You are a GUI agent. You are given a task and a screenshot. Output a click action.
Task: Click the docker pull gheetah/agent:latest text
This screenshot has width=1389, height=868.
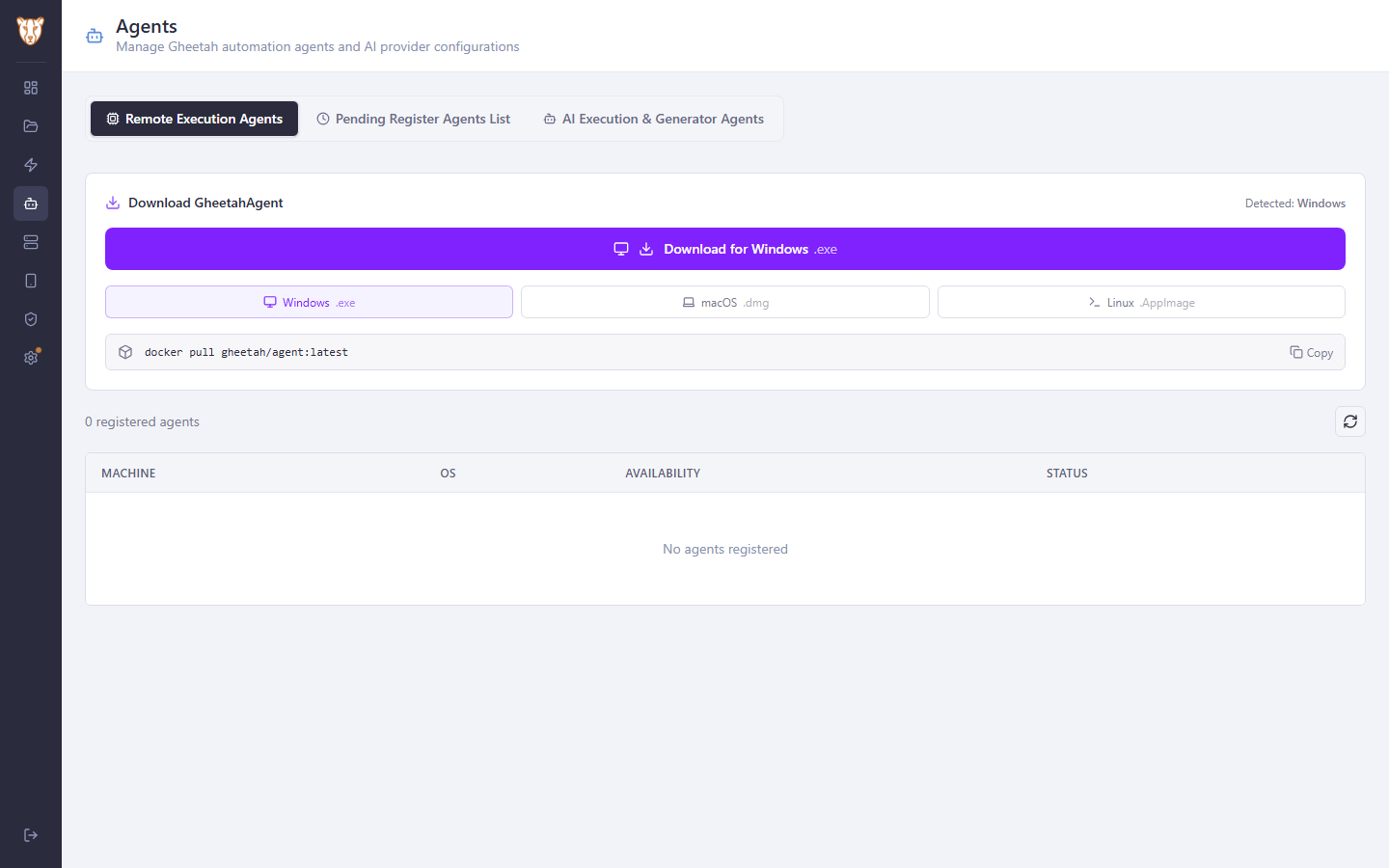(246, 352)
